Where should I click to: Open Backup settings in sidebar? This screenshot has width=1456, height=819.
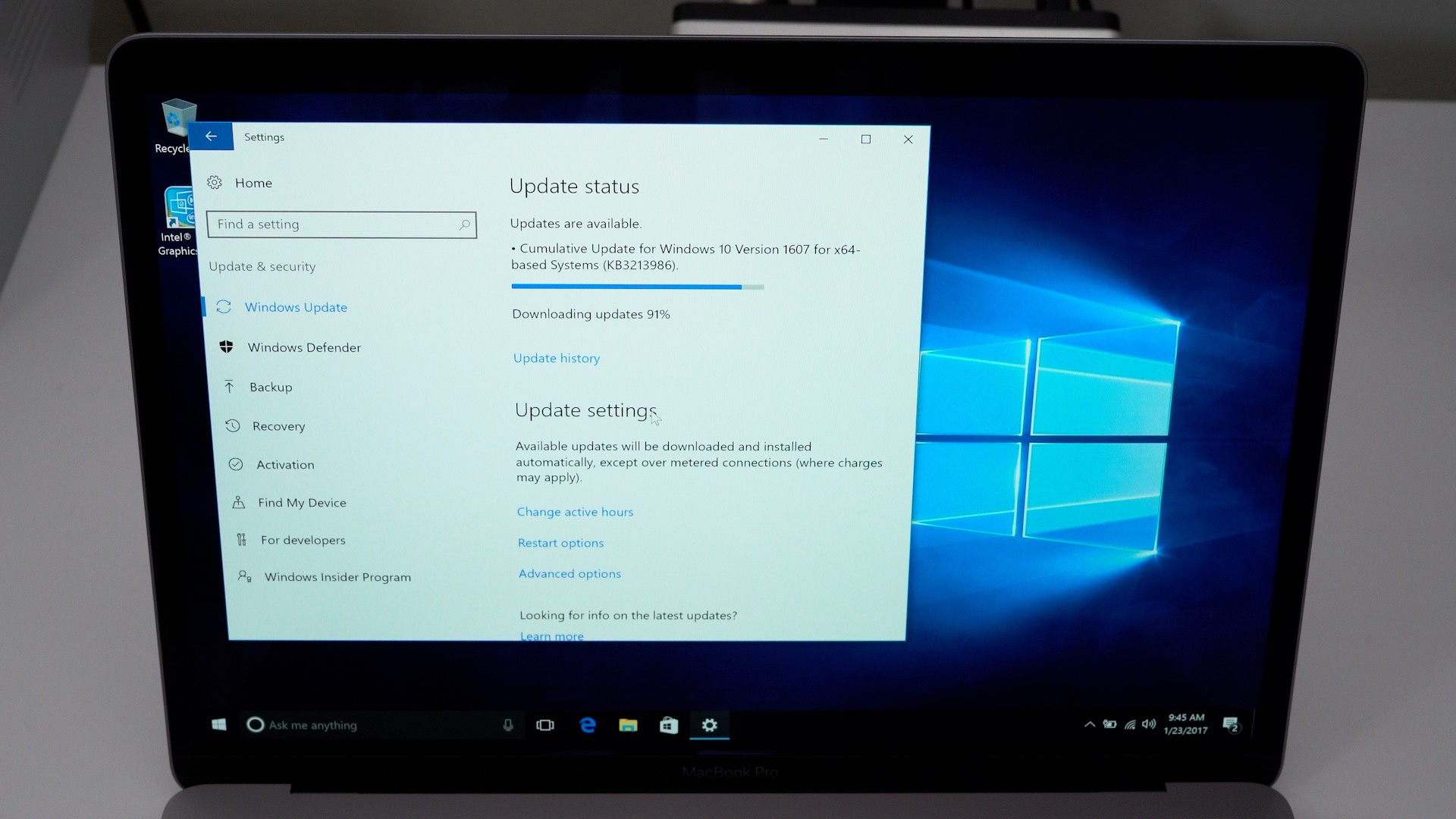click(270, 387)
